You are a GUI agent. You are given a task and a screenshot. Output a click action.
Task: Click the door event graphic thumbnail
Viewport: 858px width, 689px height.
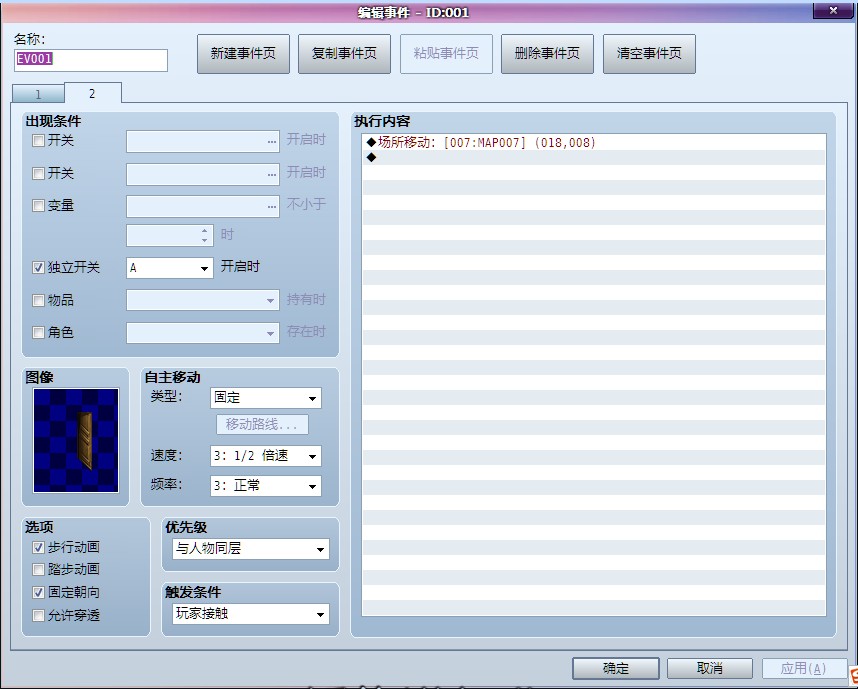coord(76,440)
